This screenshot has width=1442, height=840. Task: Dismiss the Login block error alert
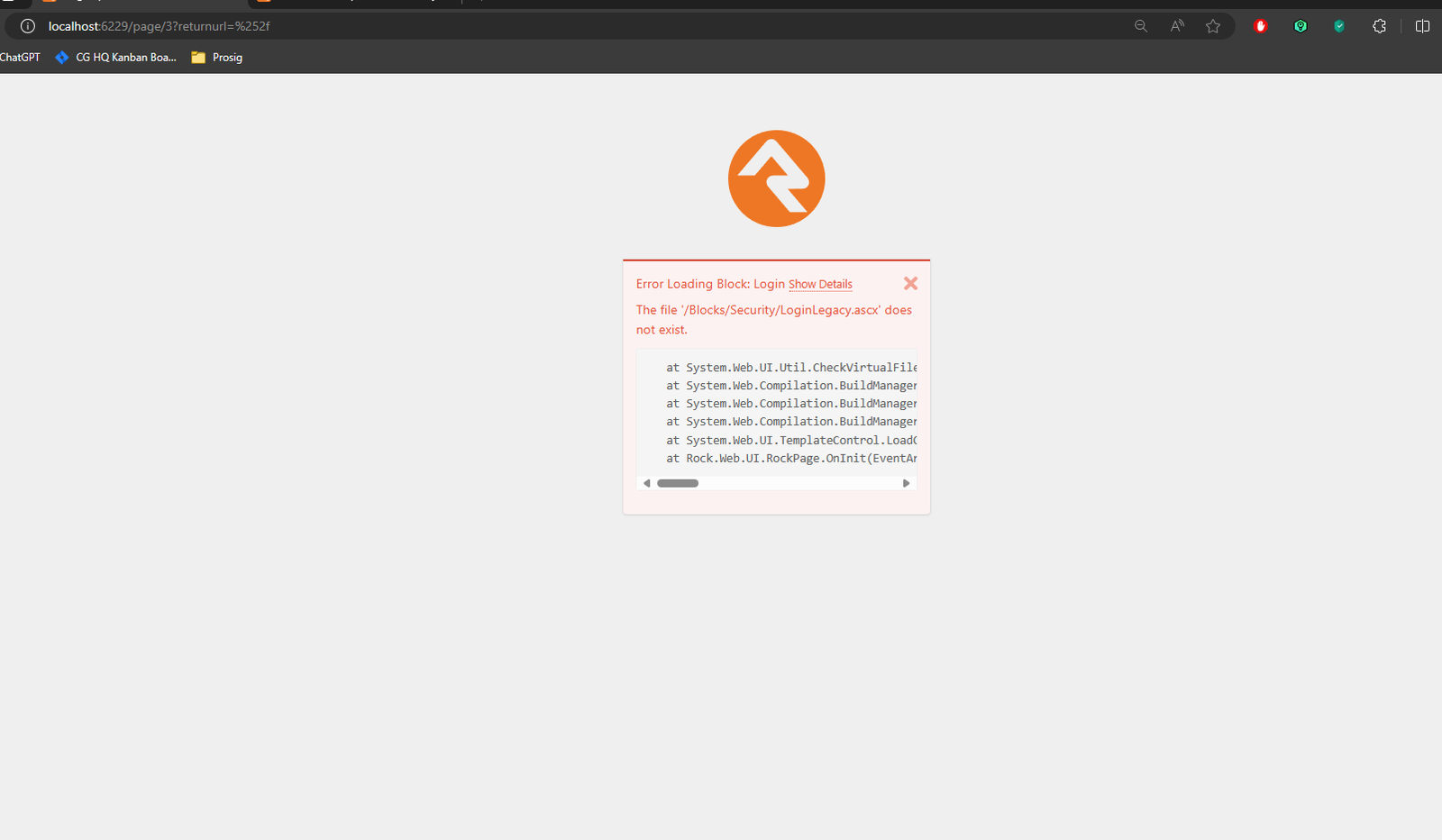point(910,284)
